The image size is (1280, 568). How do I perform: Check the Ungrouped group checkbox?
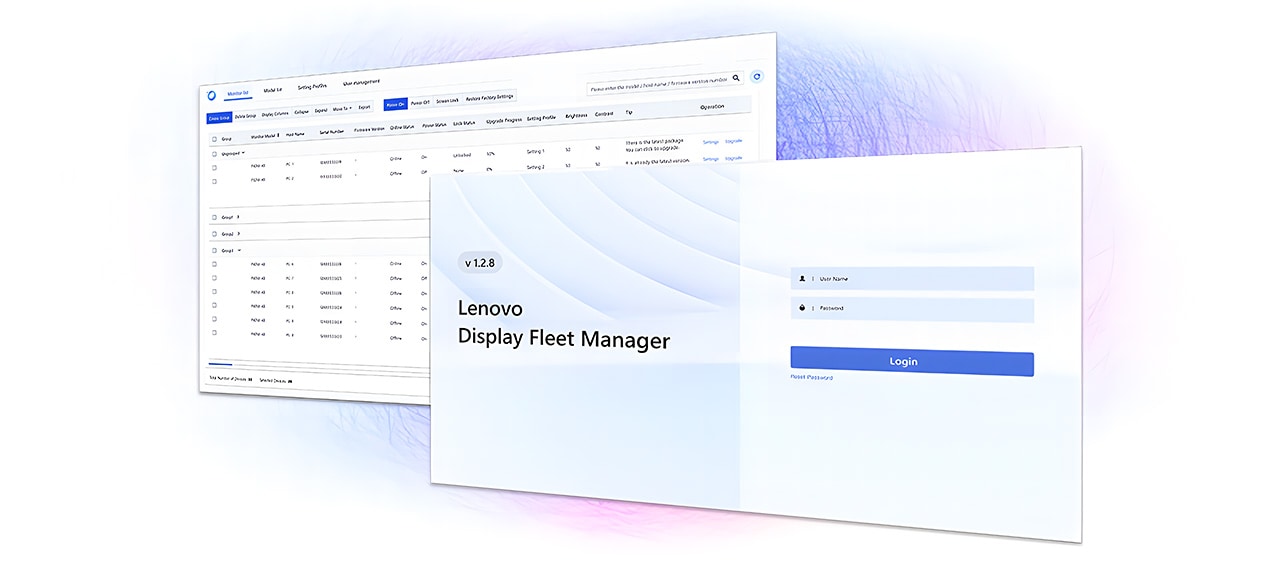(x=214, y=154)
